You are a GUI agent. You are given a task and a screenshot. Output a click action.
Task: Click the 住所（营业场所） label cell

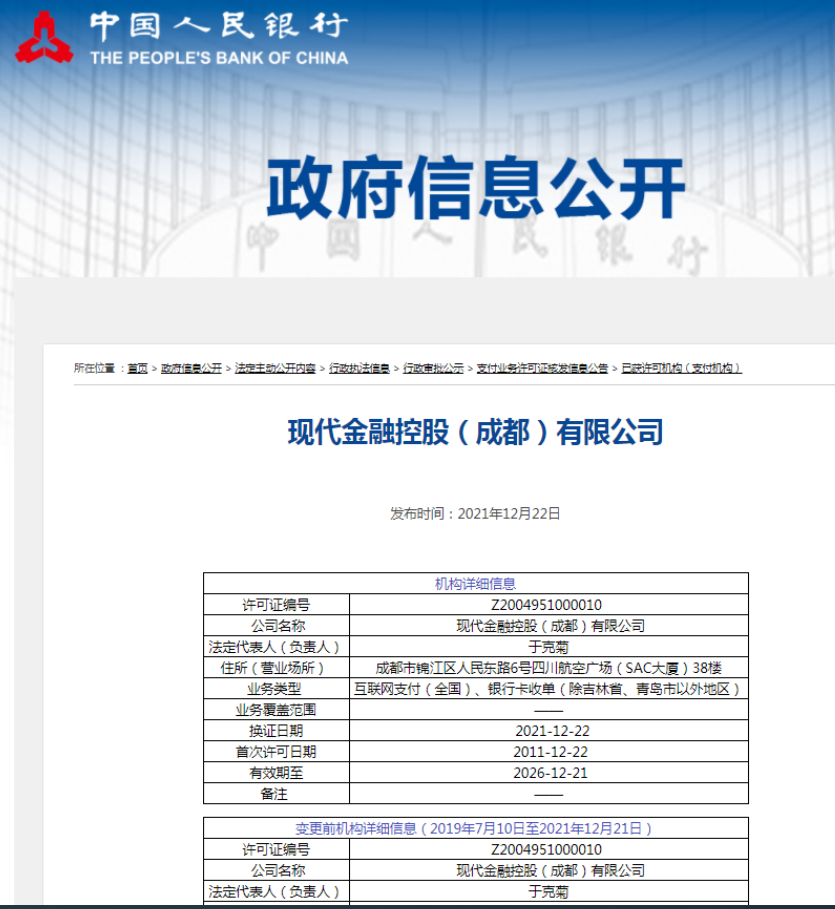(277, 668)
